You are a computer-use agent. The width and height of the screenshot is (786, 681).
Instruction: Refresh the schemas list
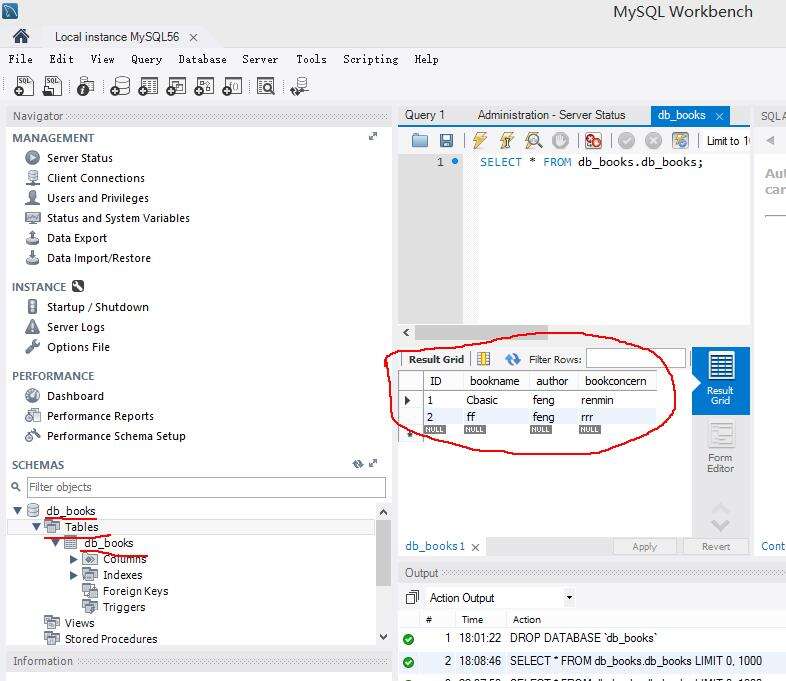(x=358, y=465)
